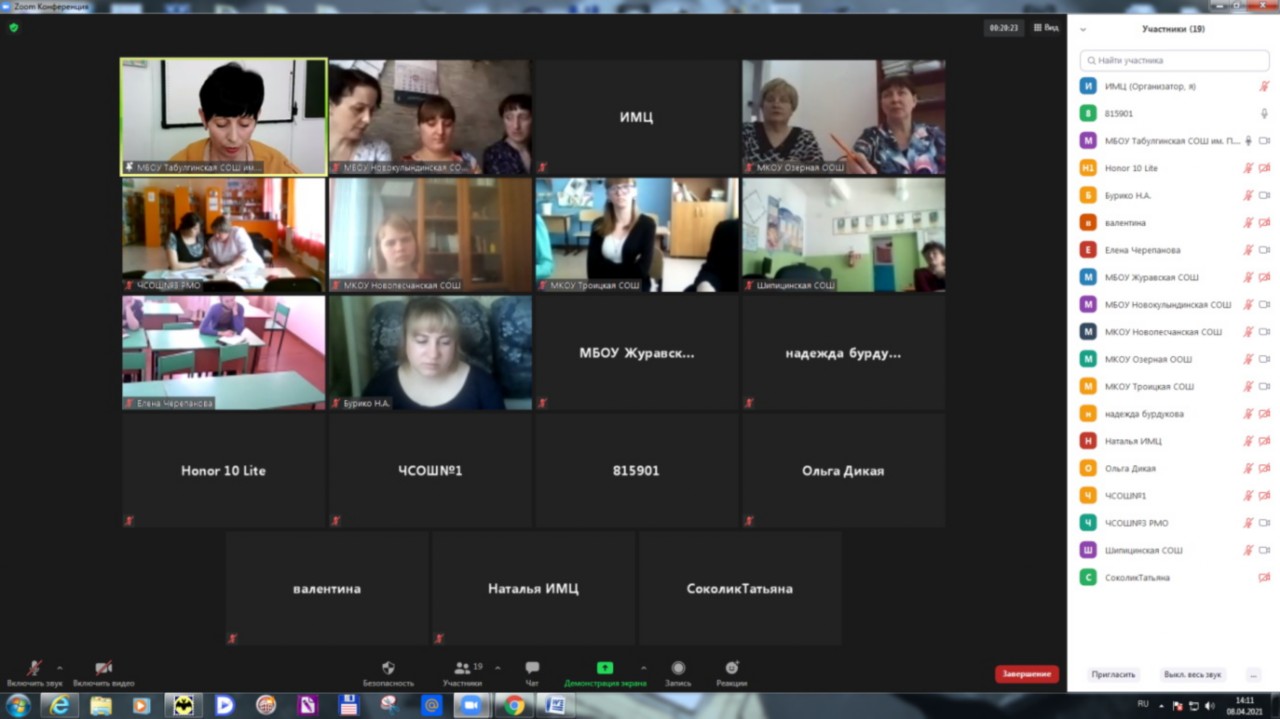Click the Выкл. весь звук button
Screen dimensions: 1280x719
(1192, 675)
